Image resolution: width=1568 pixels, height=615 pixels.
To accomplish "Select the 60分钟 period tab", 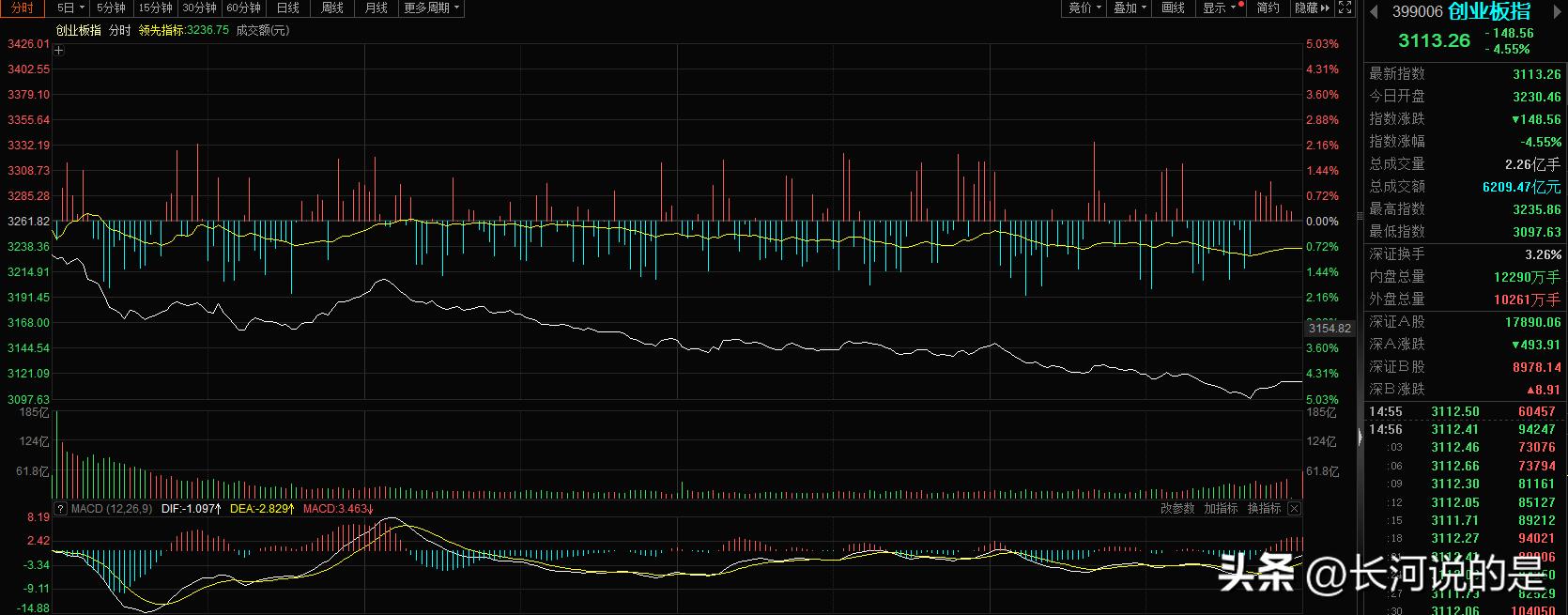I will 243,8.
